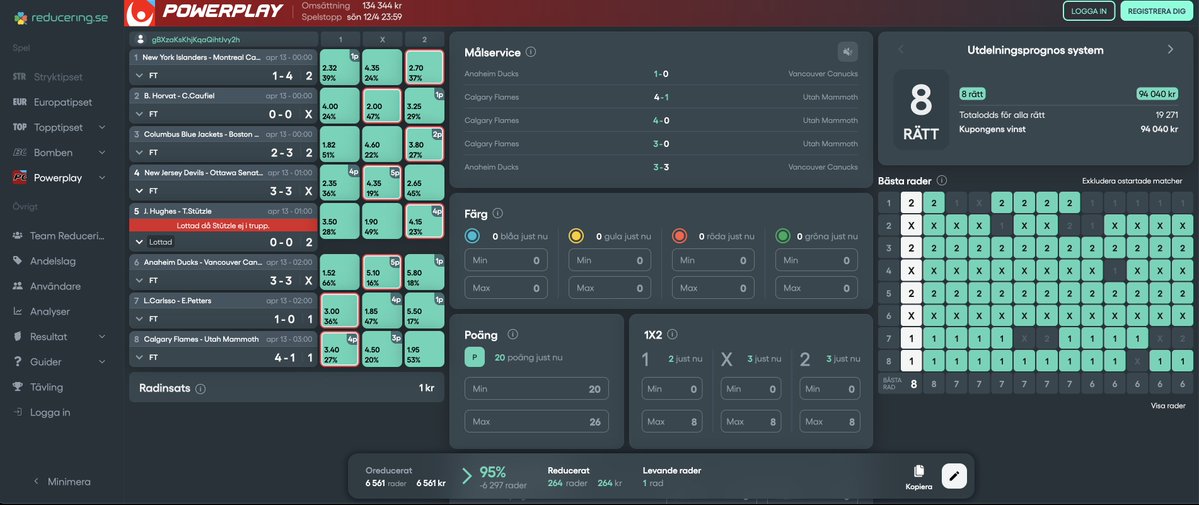
Task: Edit the Min field for blåa color
Action: pos(505,260)
